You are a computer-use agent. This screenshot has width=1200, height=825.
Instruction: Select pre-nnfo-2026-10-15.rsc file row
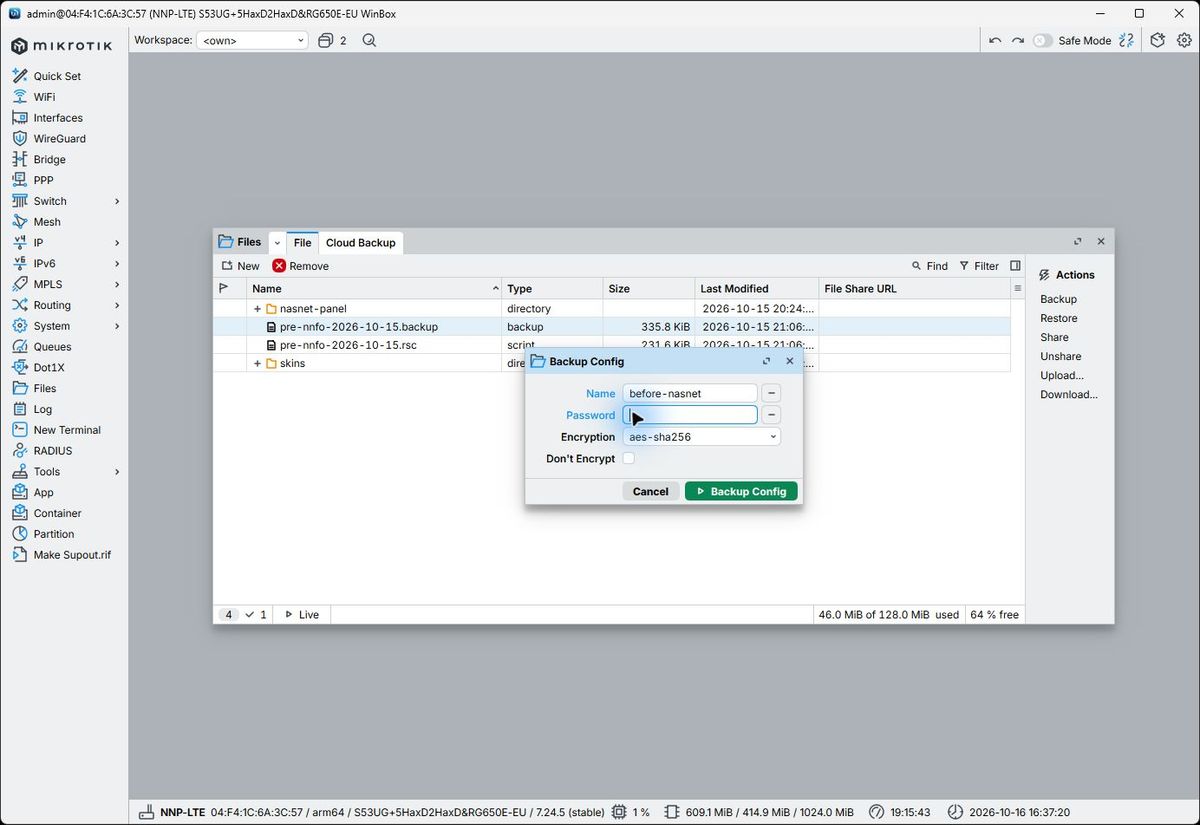(612, 345)
